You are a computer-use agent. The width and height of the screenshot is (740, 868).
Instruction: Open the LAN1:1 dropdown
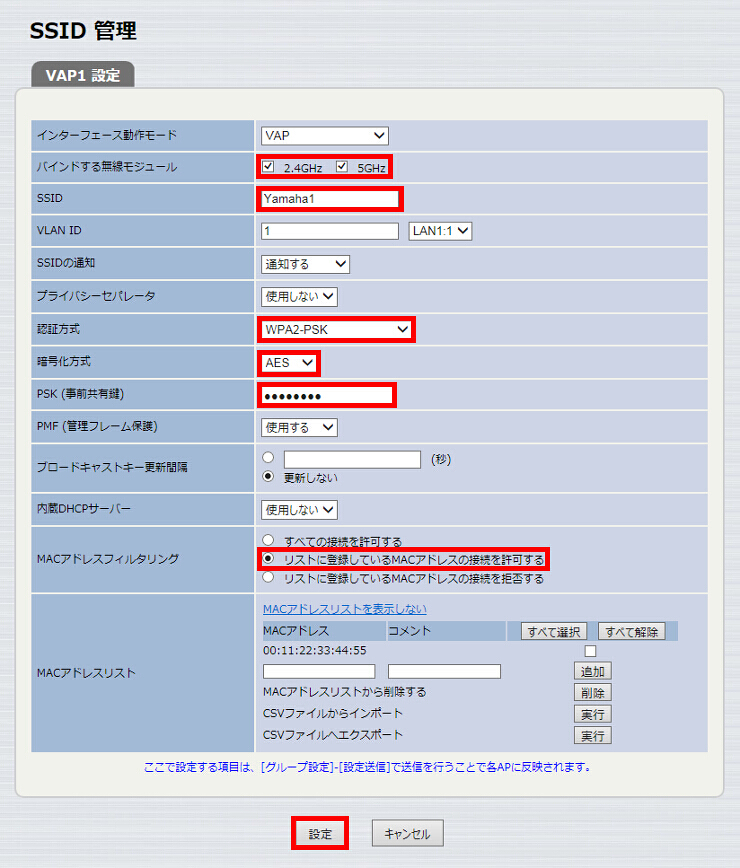tap(440, 231)
